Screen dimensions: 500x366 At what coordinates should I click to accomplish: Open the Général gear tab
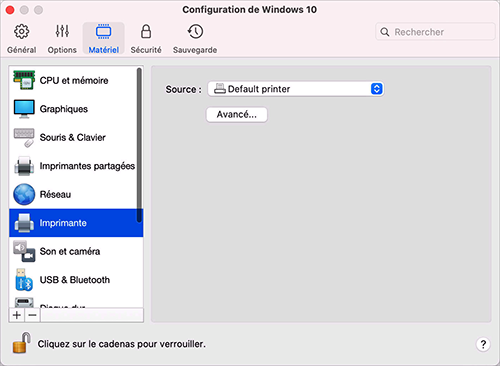[x=22, y=39]
